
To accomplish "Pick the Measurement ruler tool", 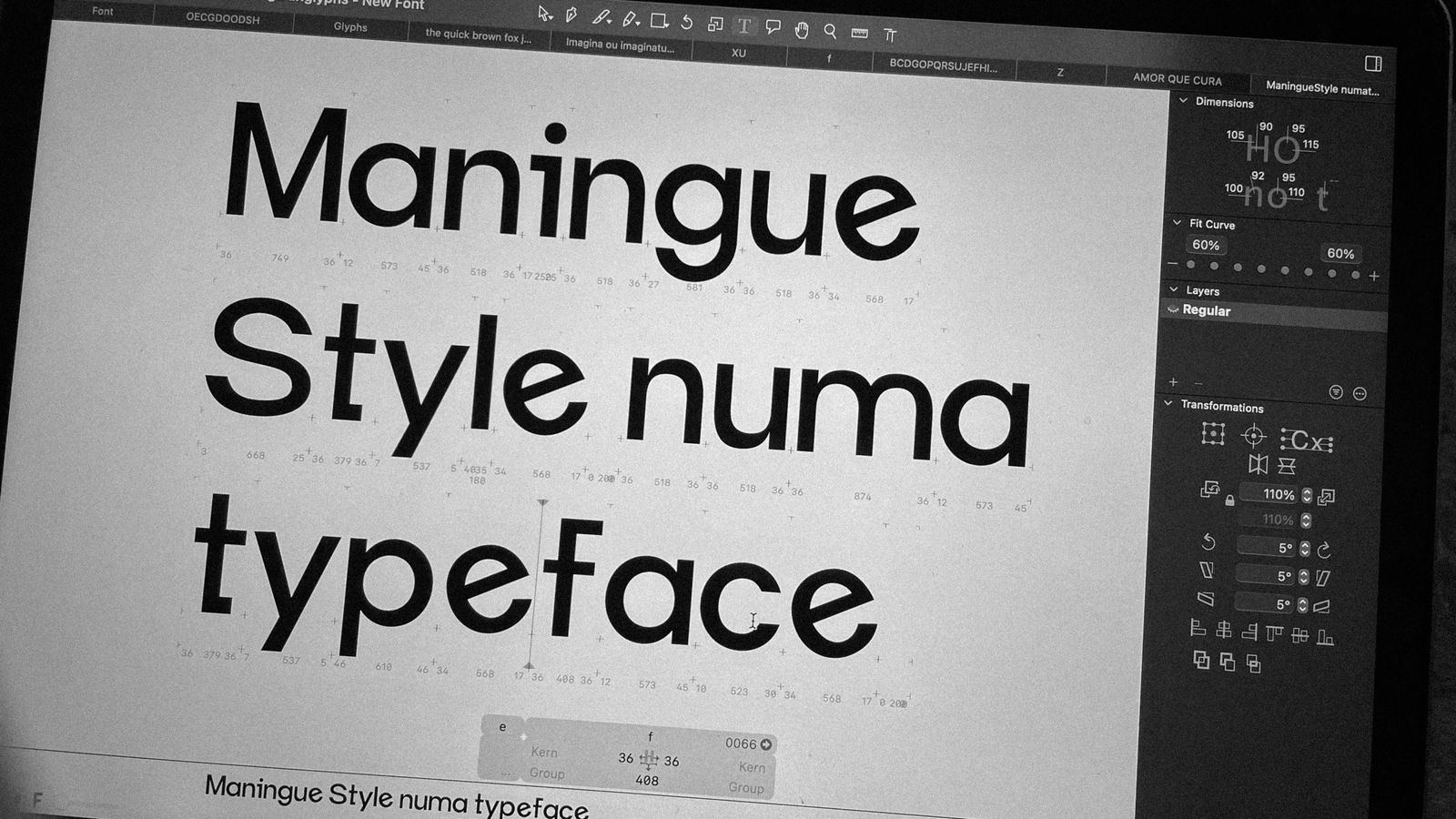I will [859, 33].
